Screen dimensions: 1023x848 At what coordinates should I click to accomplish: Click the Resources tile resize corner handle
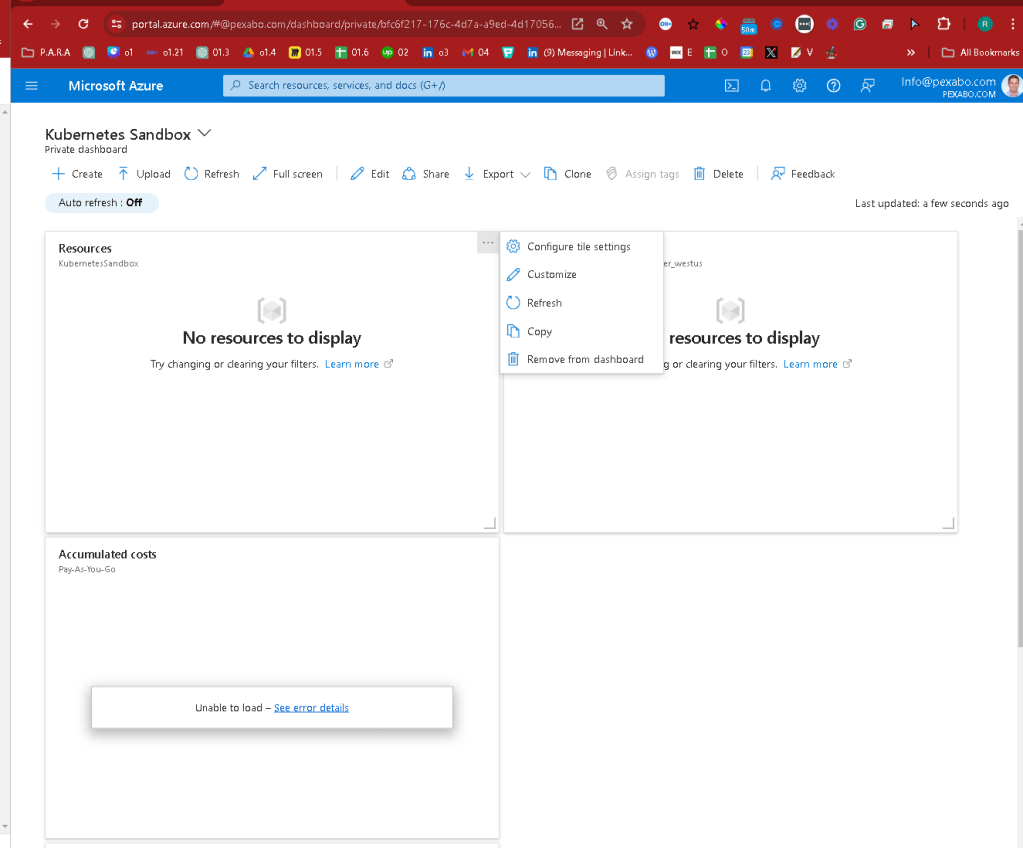(490, 523)
